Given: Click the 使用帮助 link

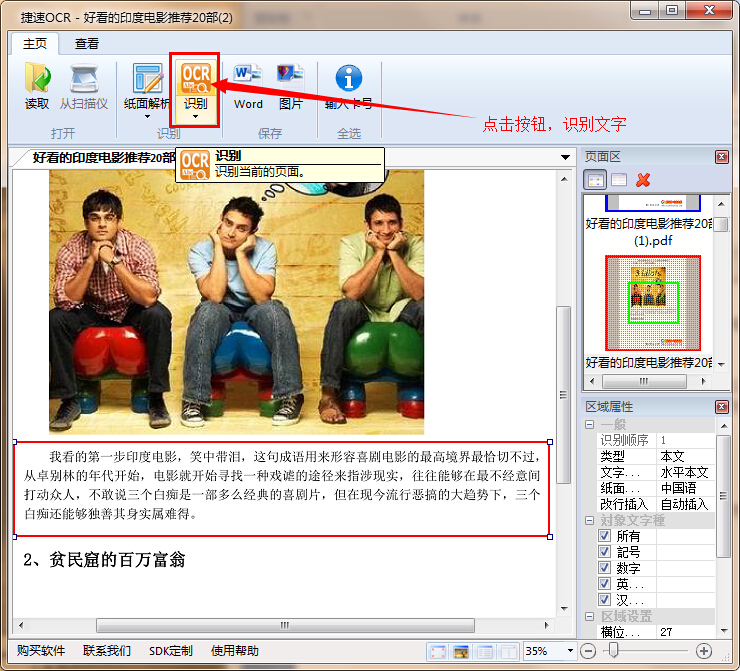Looking at the screenshot, I should coord(235,651).
